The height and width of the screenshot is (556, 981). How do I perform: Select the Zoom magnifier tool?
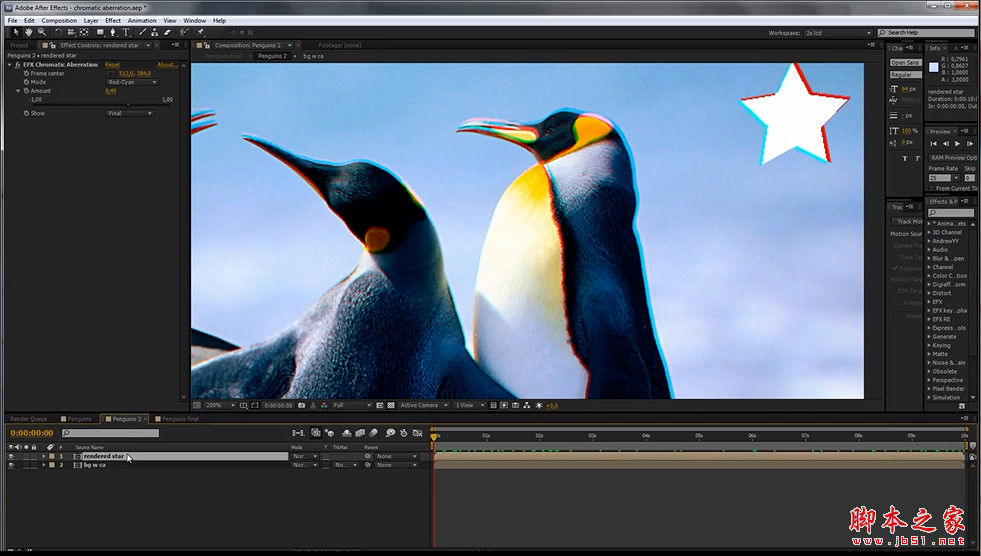click(42, 32)
